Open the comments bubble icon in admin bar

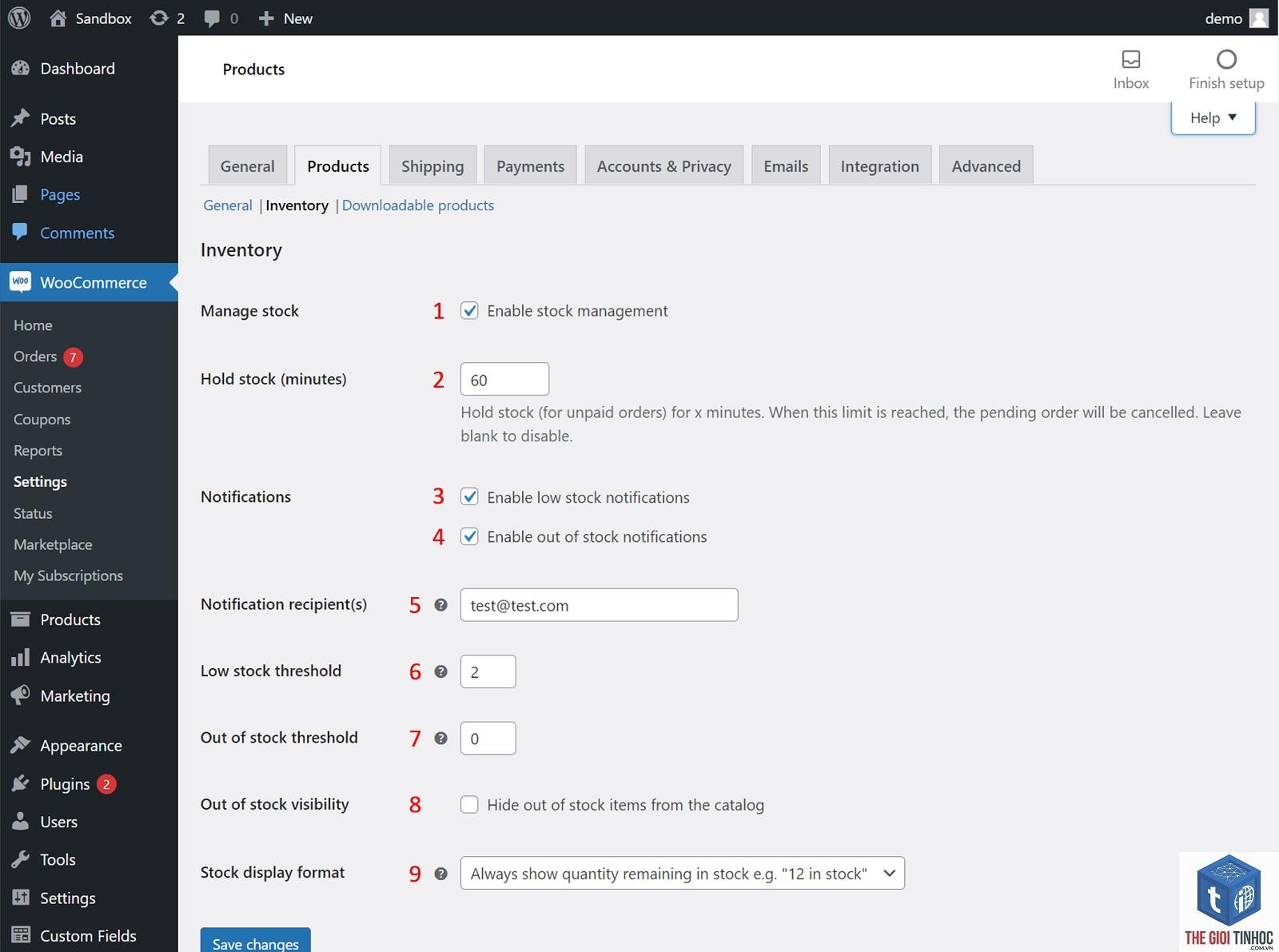212,18
